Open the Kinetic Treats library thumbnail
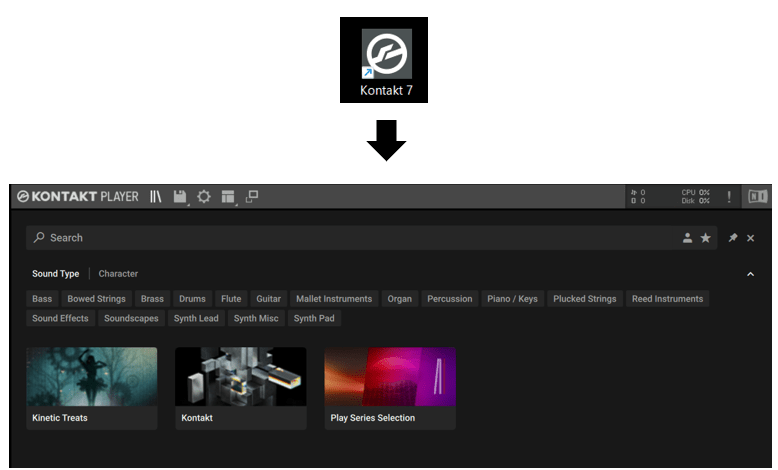 [x=92, y=377]
